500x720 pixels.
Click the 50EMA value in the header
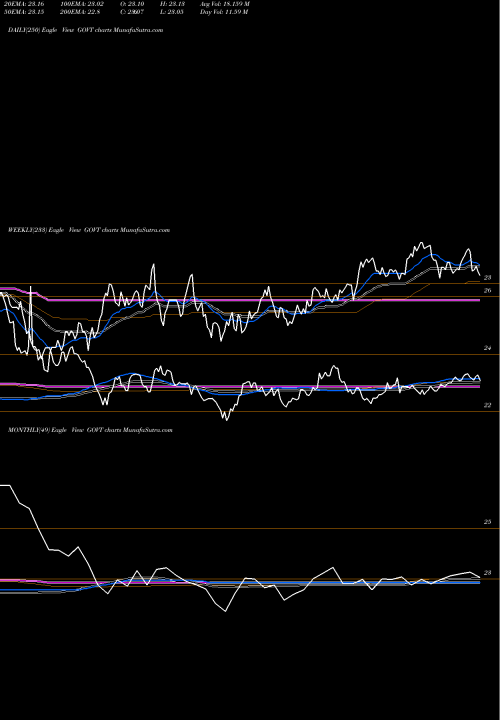(x=24, y=12)
